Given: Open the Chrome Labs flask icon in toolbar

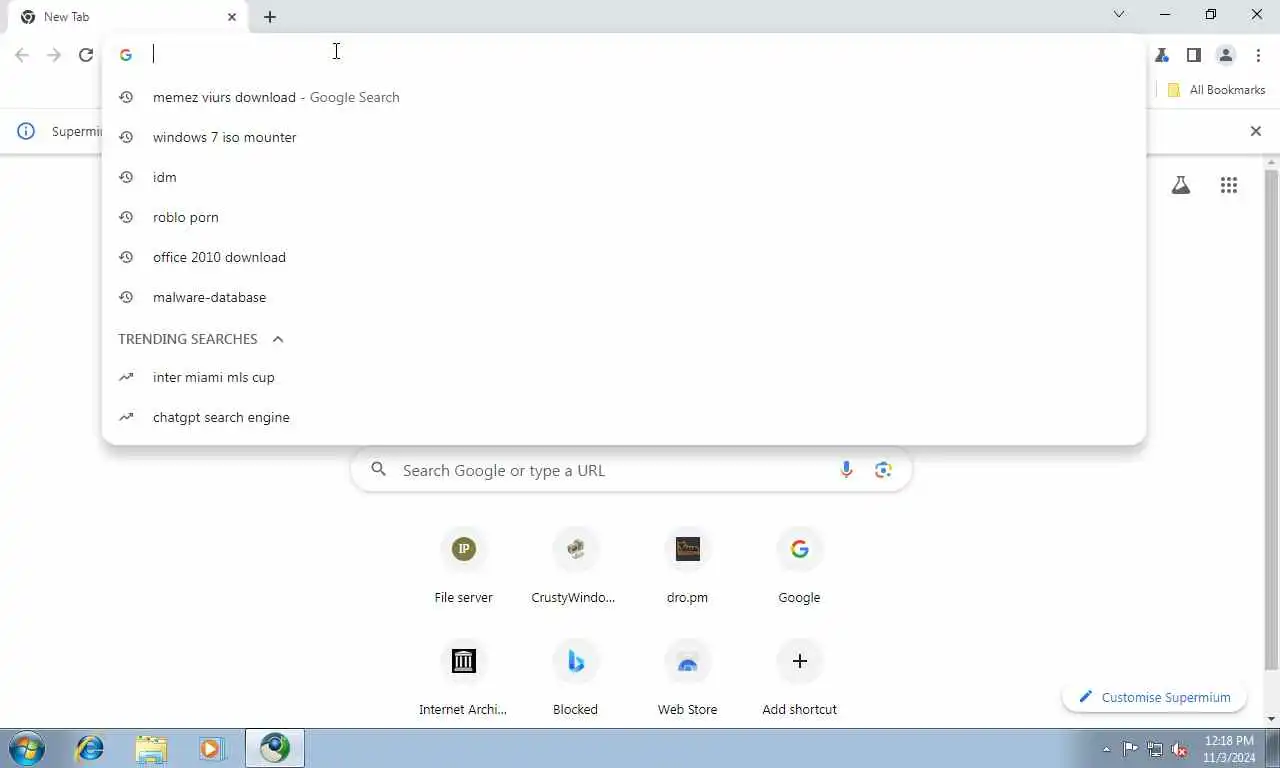Looking at the screenshot, I should (1162, 55).
